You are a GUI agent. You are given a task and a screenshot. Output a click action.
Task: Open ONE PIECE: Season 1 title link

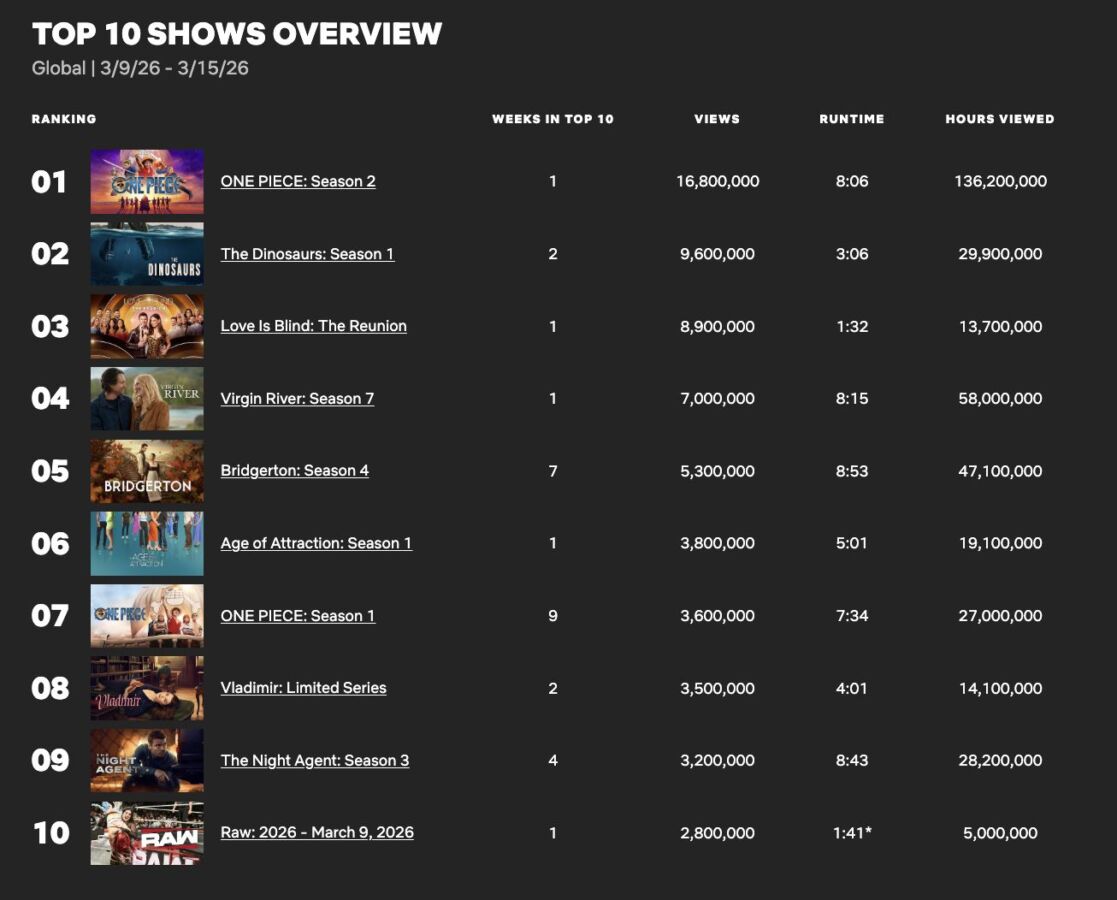coord(297,616)
